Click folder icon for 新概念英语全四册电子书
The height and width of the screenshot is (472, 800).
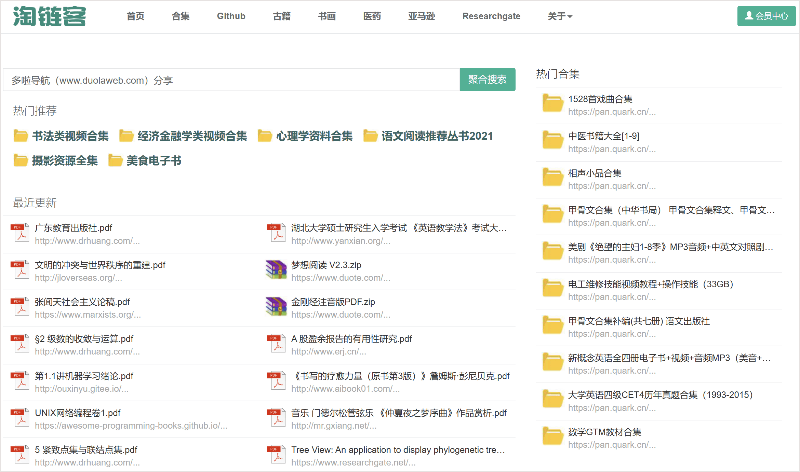(x=553, y=362)
